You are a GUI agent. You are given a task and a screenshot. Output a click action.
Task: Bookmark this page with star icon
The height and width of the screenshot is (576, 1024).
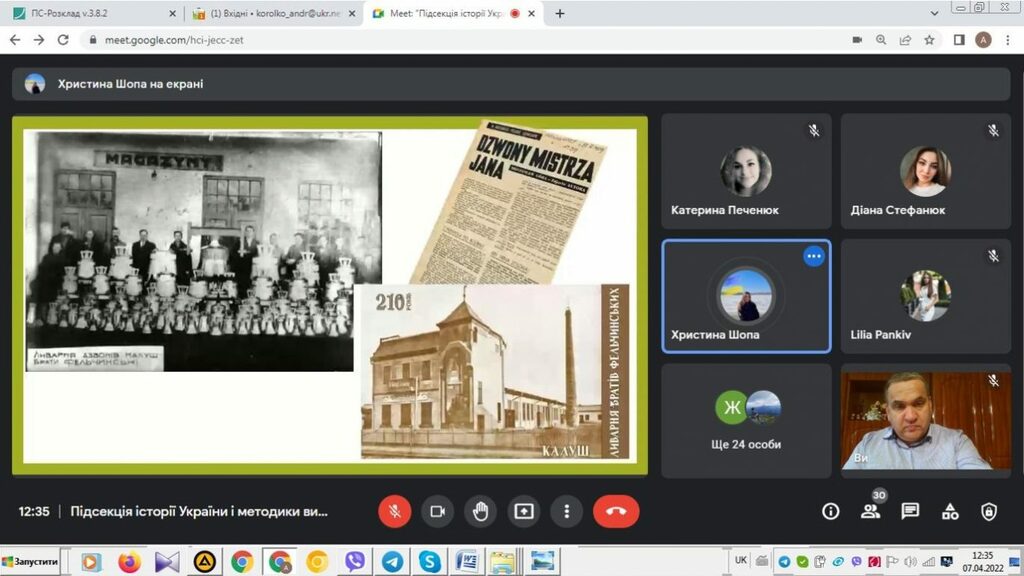click(930, 40)
